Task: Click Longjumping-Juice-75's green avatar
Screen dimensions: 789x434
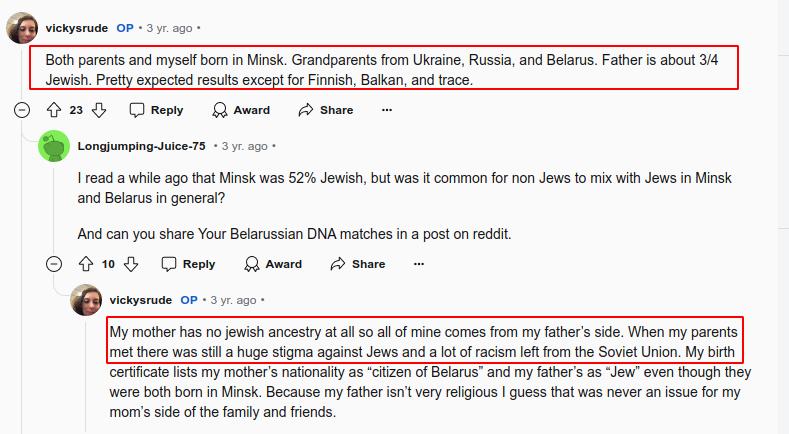Action: coord(54,146)
